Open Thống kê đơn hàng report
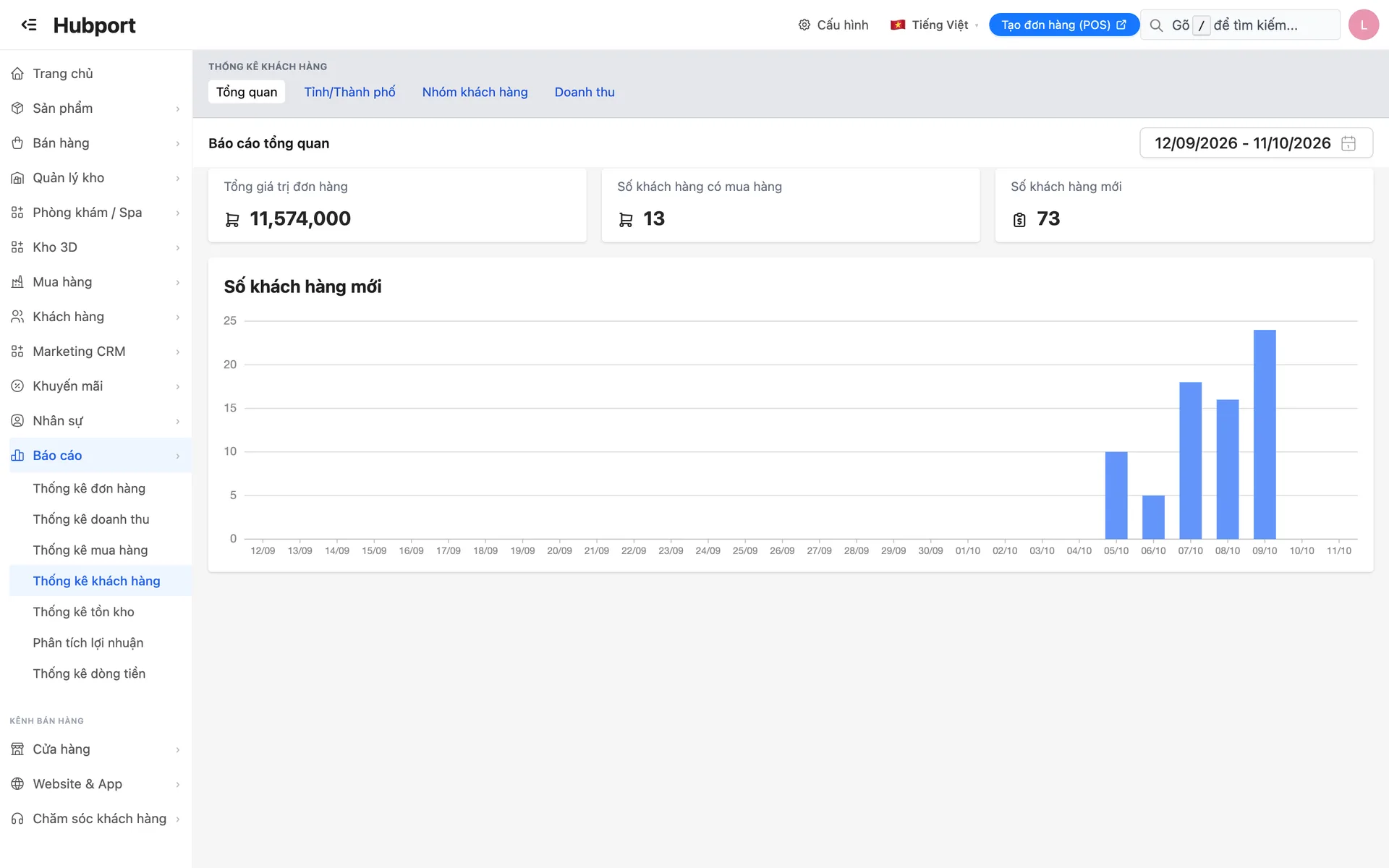 click(89, 488)
